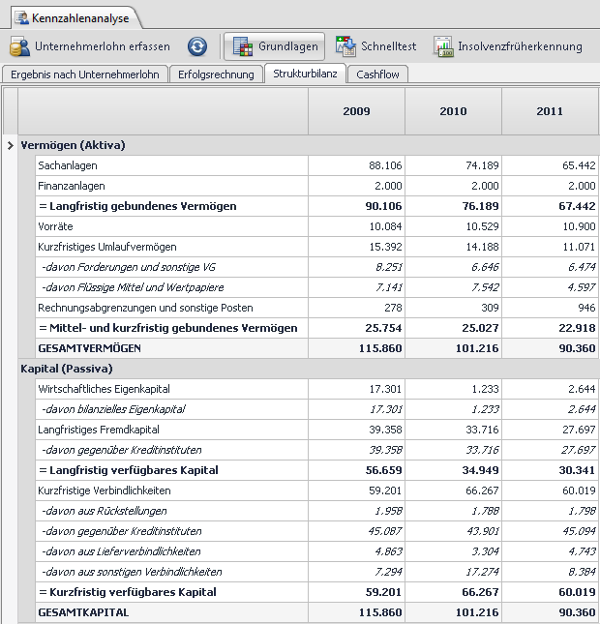
Task: Click Sachanlagen 2010 value 74.189
Action: tap(482, 166)
